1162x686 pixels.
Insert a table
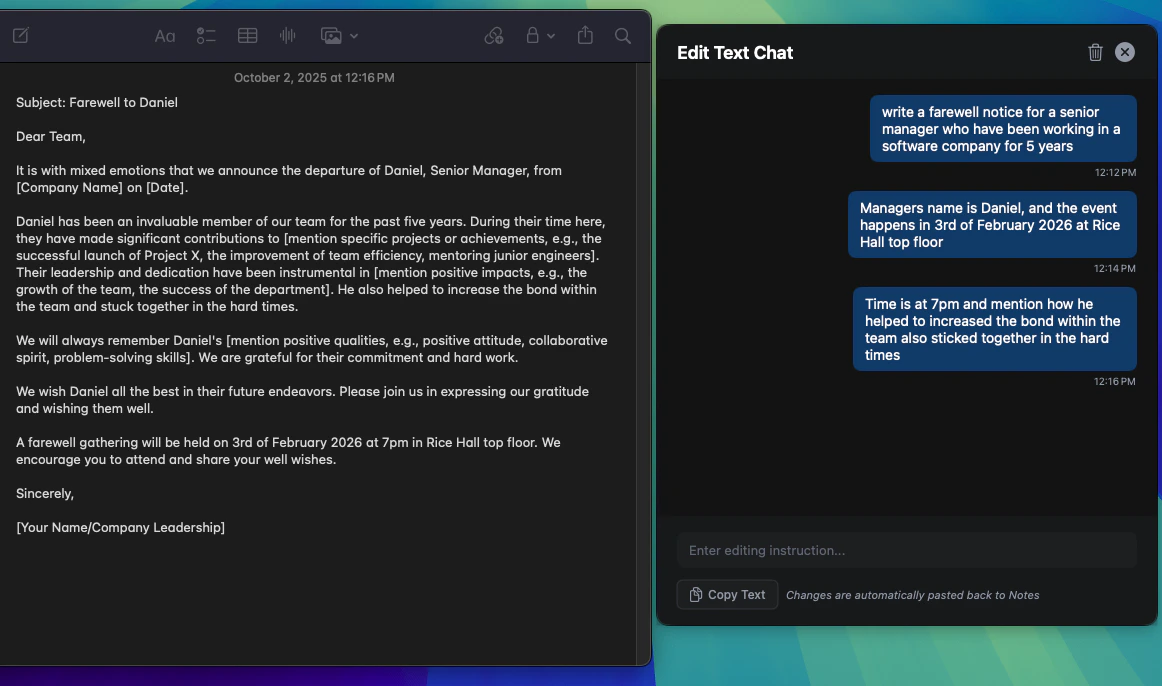coord(247,35)
